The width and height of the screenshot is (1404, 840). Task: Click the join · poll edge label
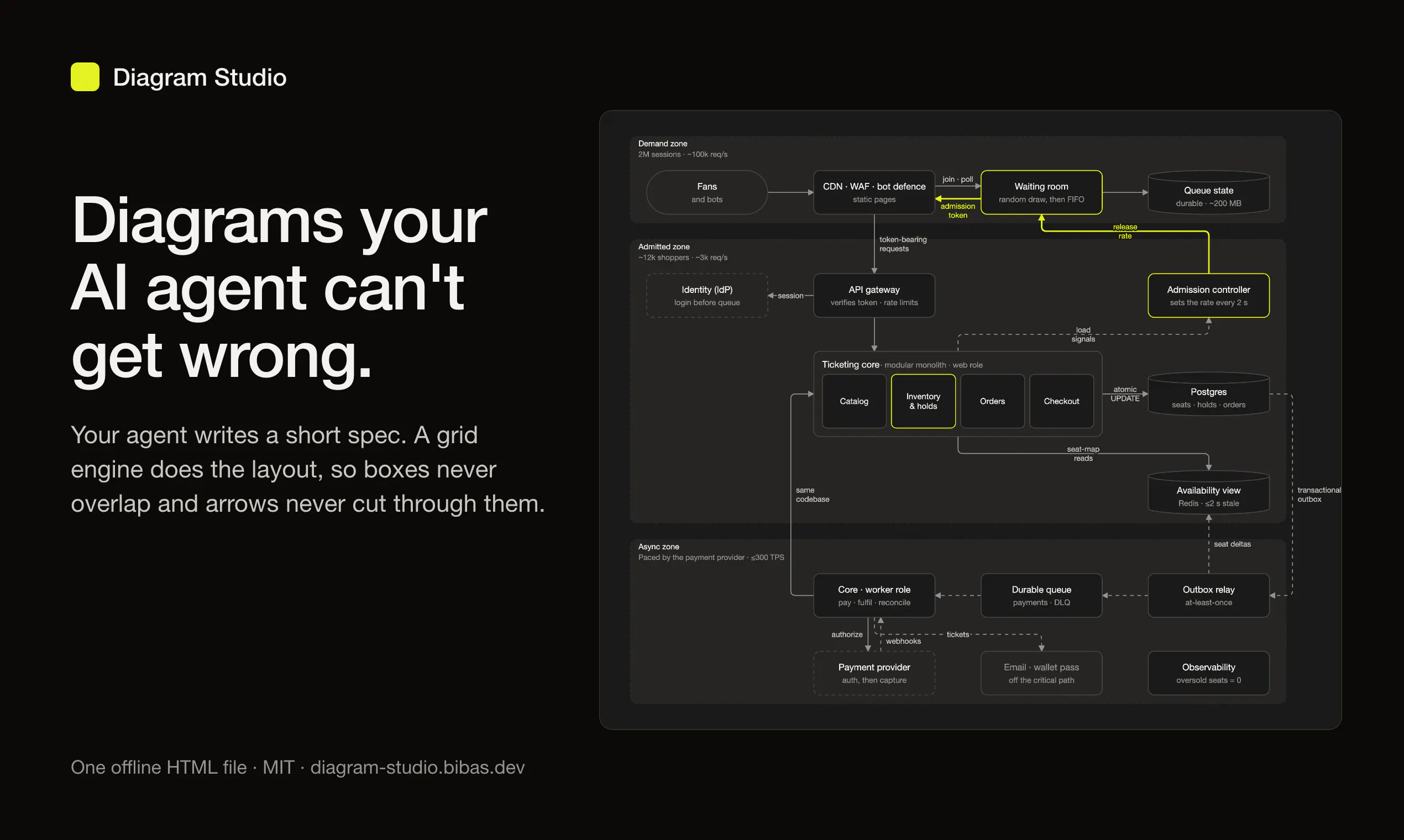pyautogui.click(x=957, y=180)
